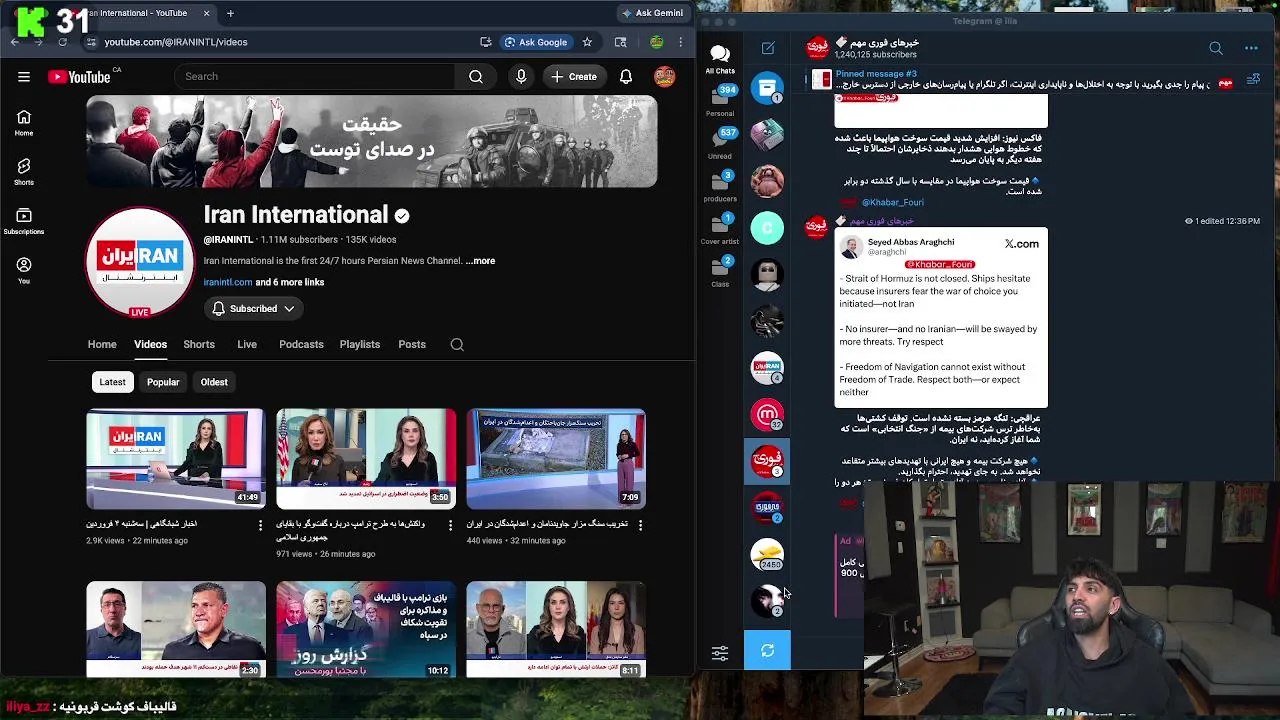Open the iranintl.com link
Screen dimensions: 1280x720
228,282
